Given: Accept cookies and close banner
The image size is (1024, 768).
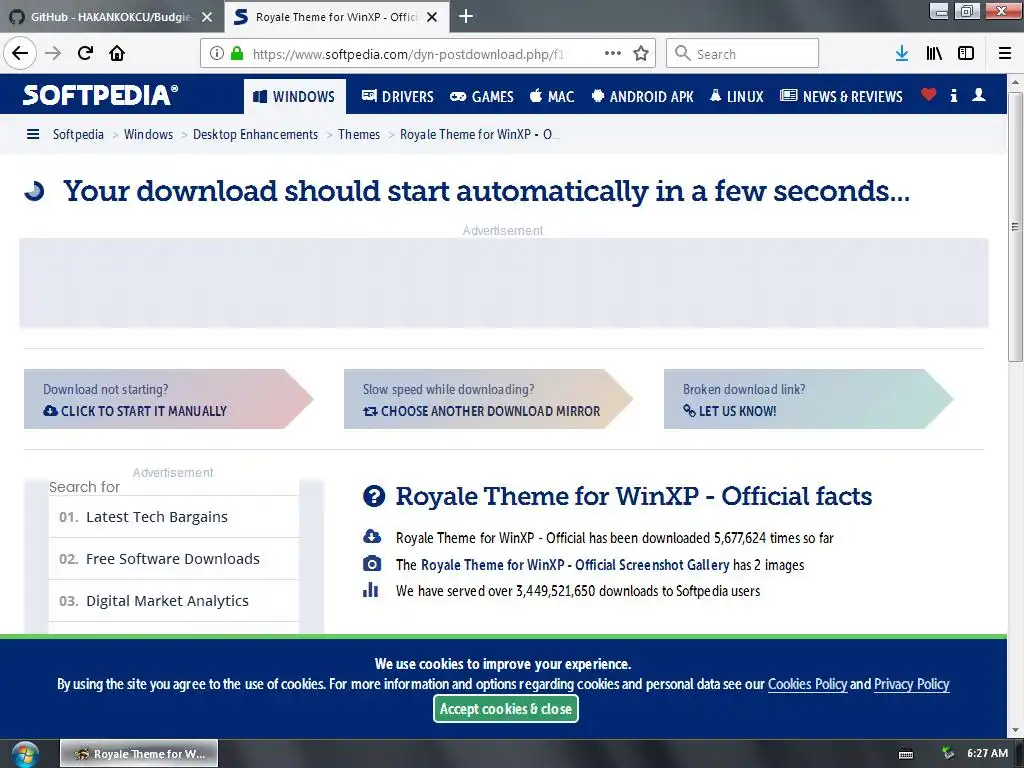Looking at the screenshot, I should pos(505,709).
